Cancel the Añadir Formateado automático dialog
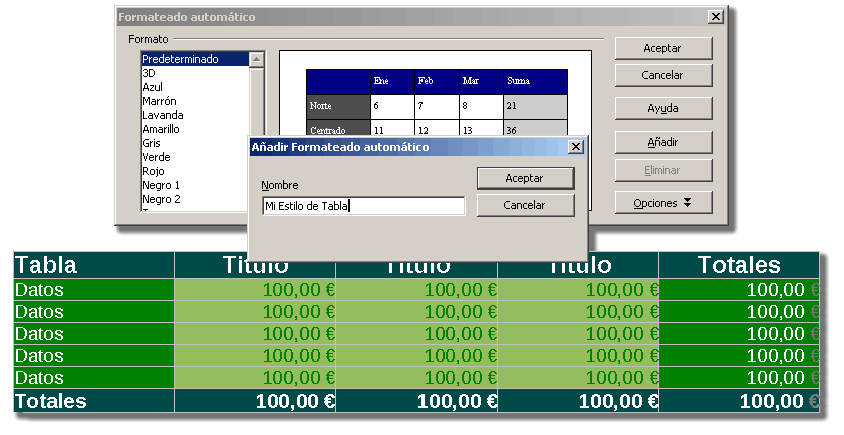Screen dimensions: 844x435 525,205
